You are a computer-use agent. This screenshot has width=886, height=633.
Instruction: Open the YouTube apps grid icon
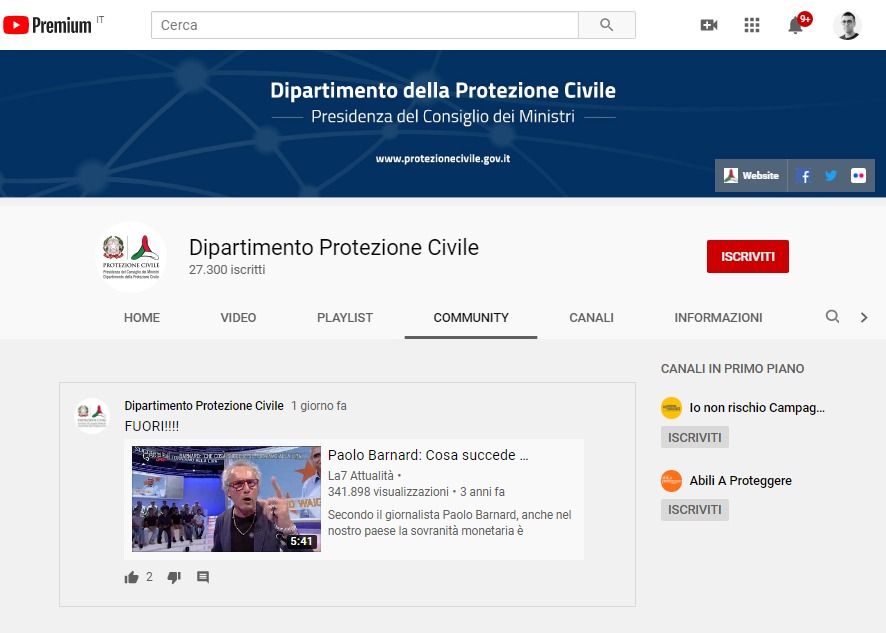pos(752,25)
